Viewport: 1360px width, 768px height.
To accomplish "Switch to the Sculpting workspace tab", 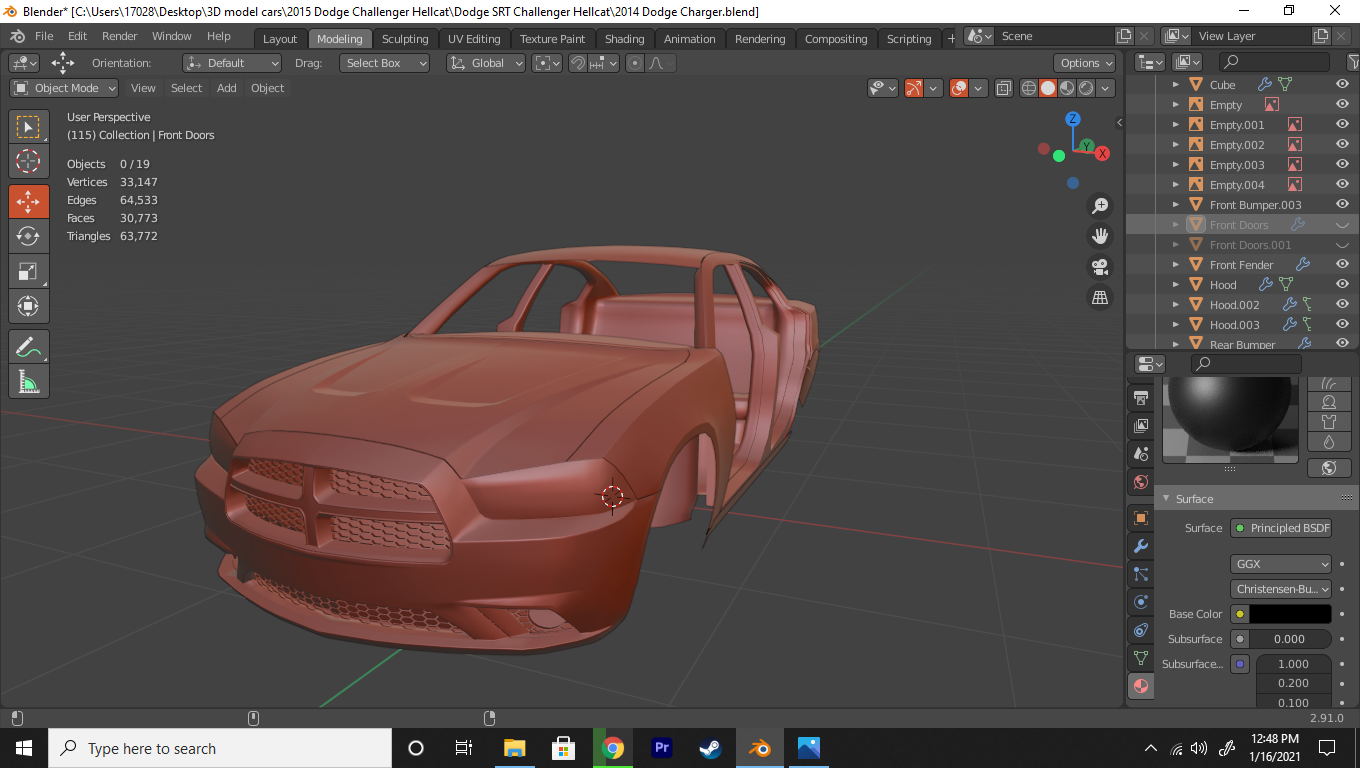I will (x=404, y=39).
